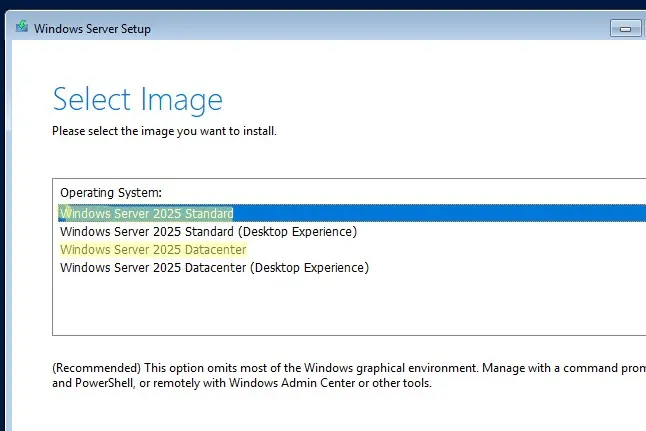
Task: Select Windows Server 2025 Datacenter core image
Action: pos(153,249)
